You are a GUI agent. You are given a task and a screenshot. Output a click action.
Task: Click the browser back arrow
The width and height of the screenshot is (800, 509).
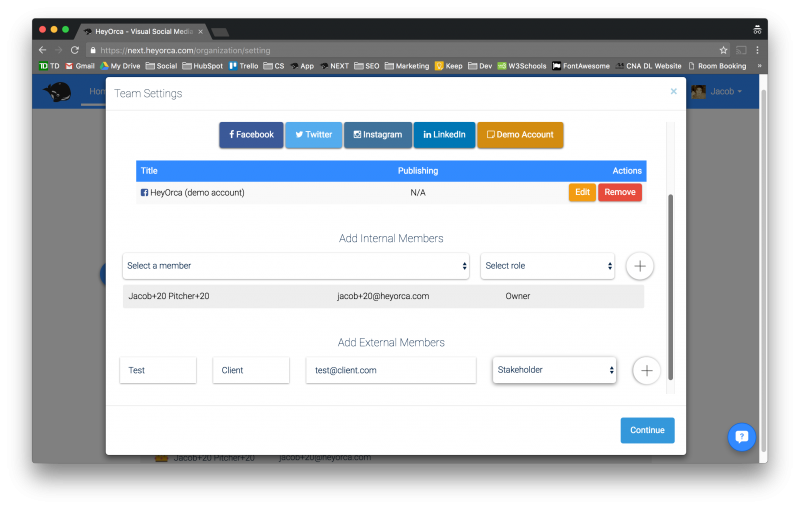click(x=42, y=50)
